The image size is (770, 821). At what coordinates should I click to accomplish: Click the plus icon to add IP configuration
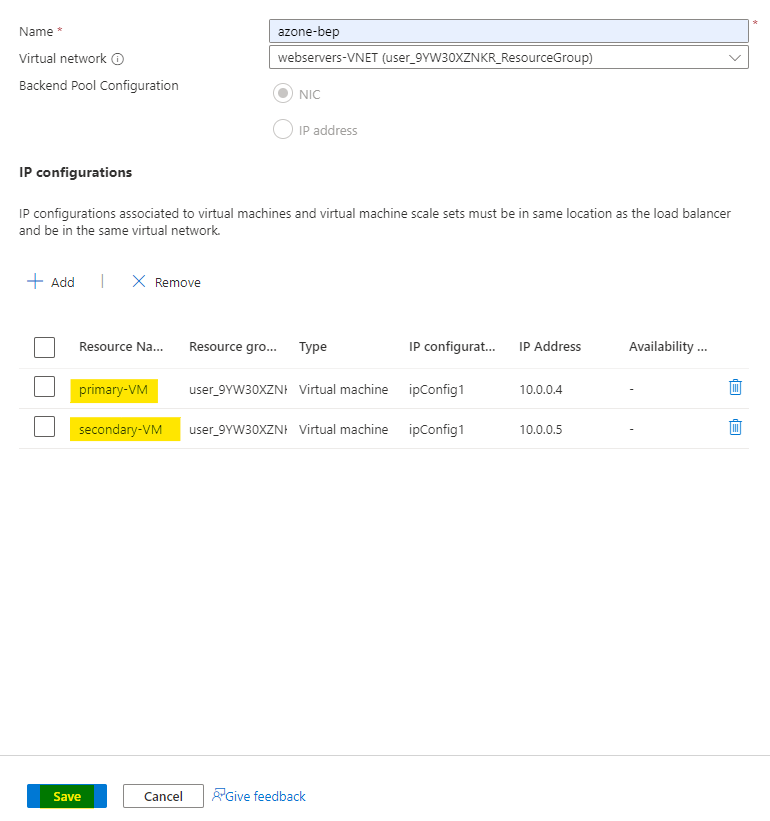click(35, 282)
